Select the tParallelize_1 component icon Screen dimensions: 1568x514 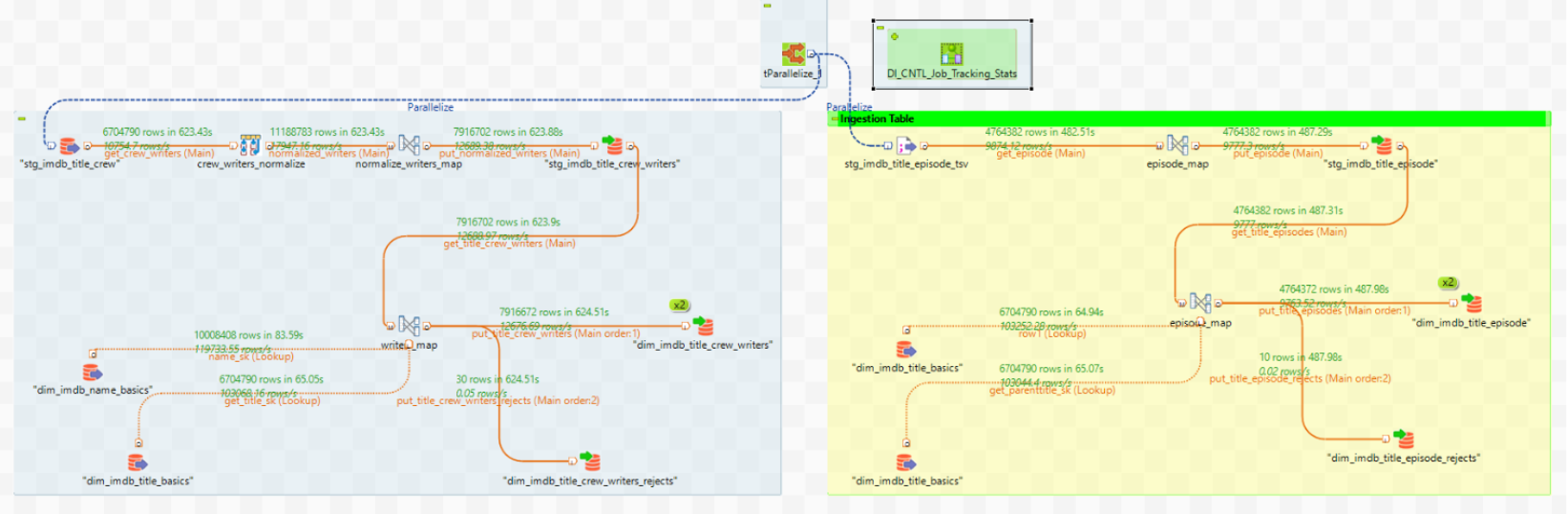[793, 54]
